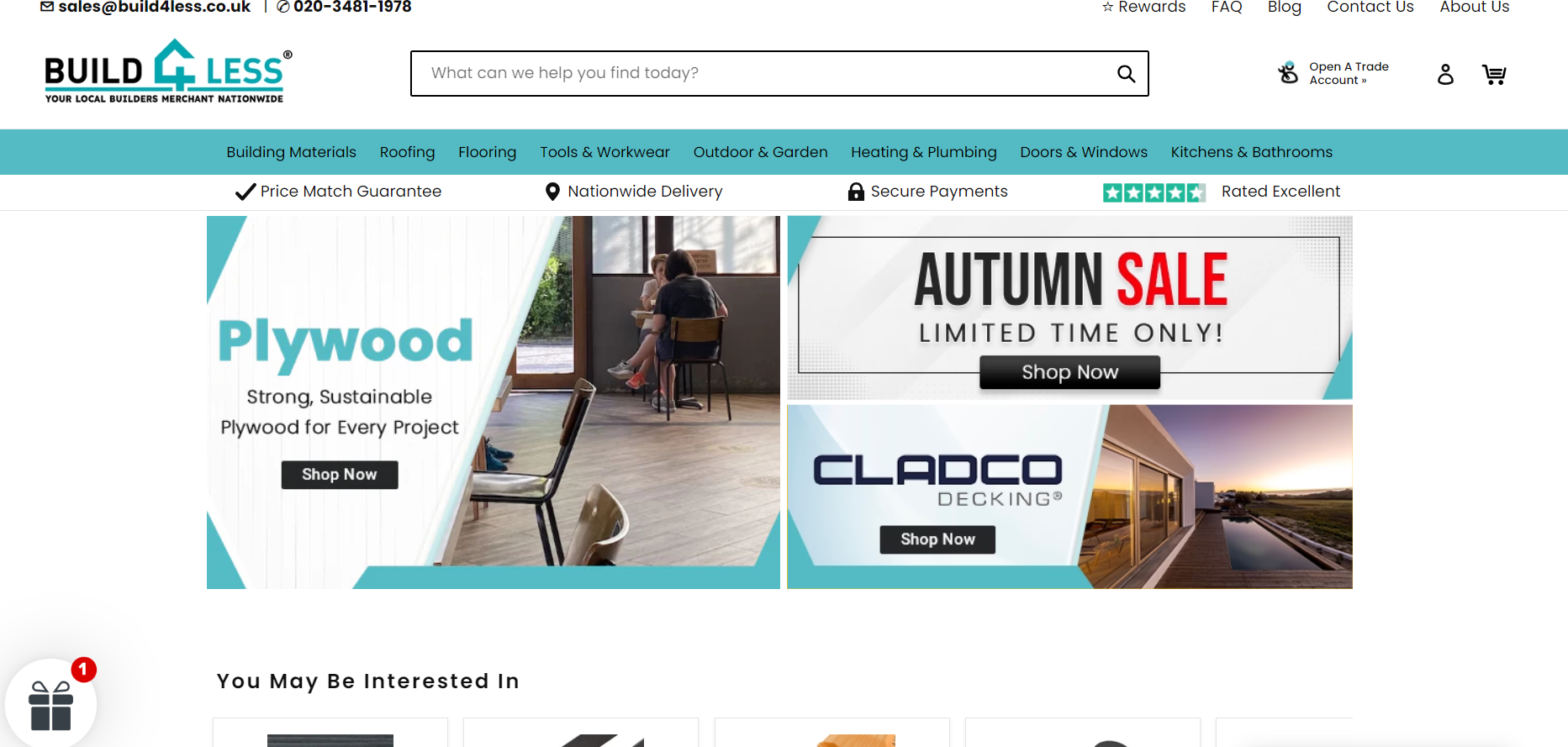Open the Building Materials menu
Viewport: 1568px width, 747px height.
(x=291, y=152)
